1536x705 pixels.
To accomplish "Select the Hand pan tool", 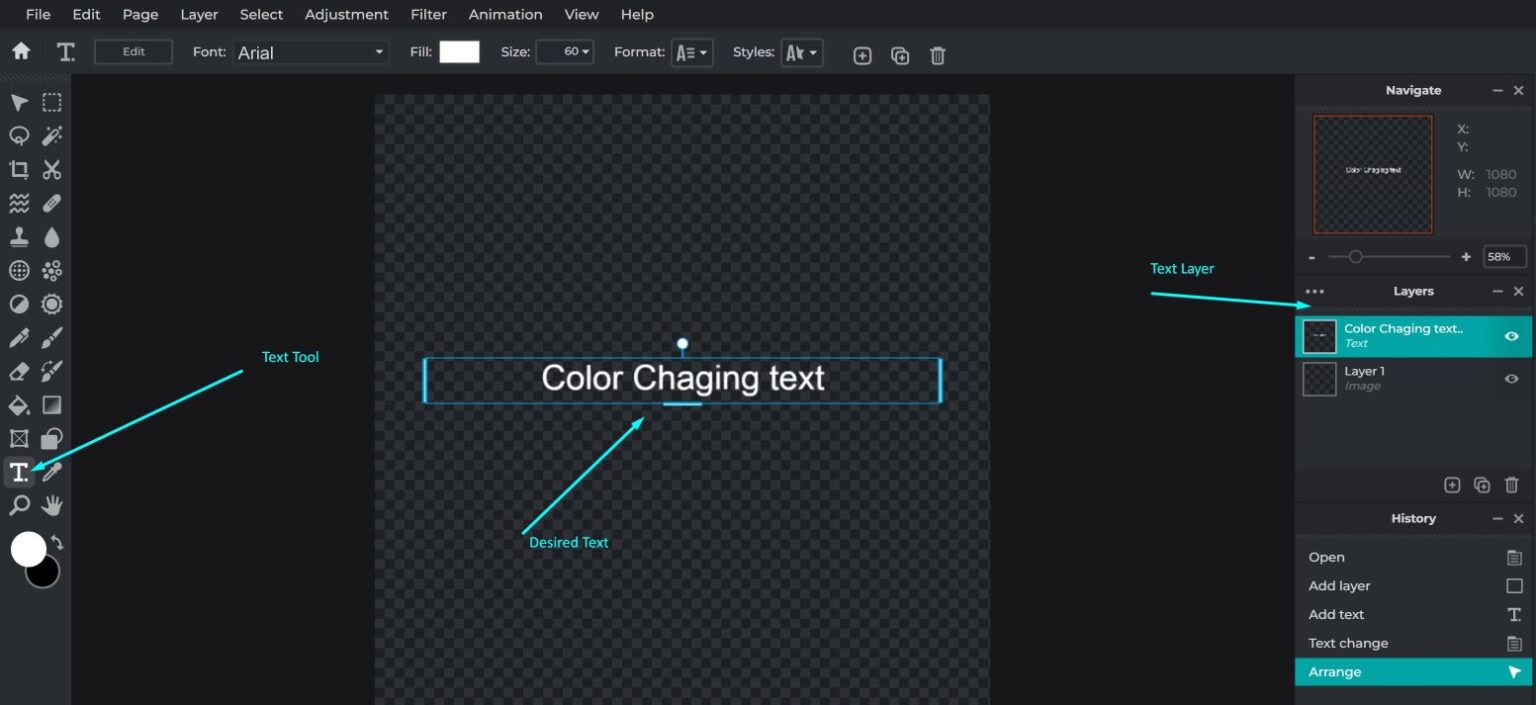I will [51, 505].
